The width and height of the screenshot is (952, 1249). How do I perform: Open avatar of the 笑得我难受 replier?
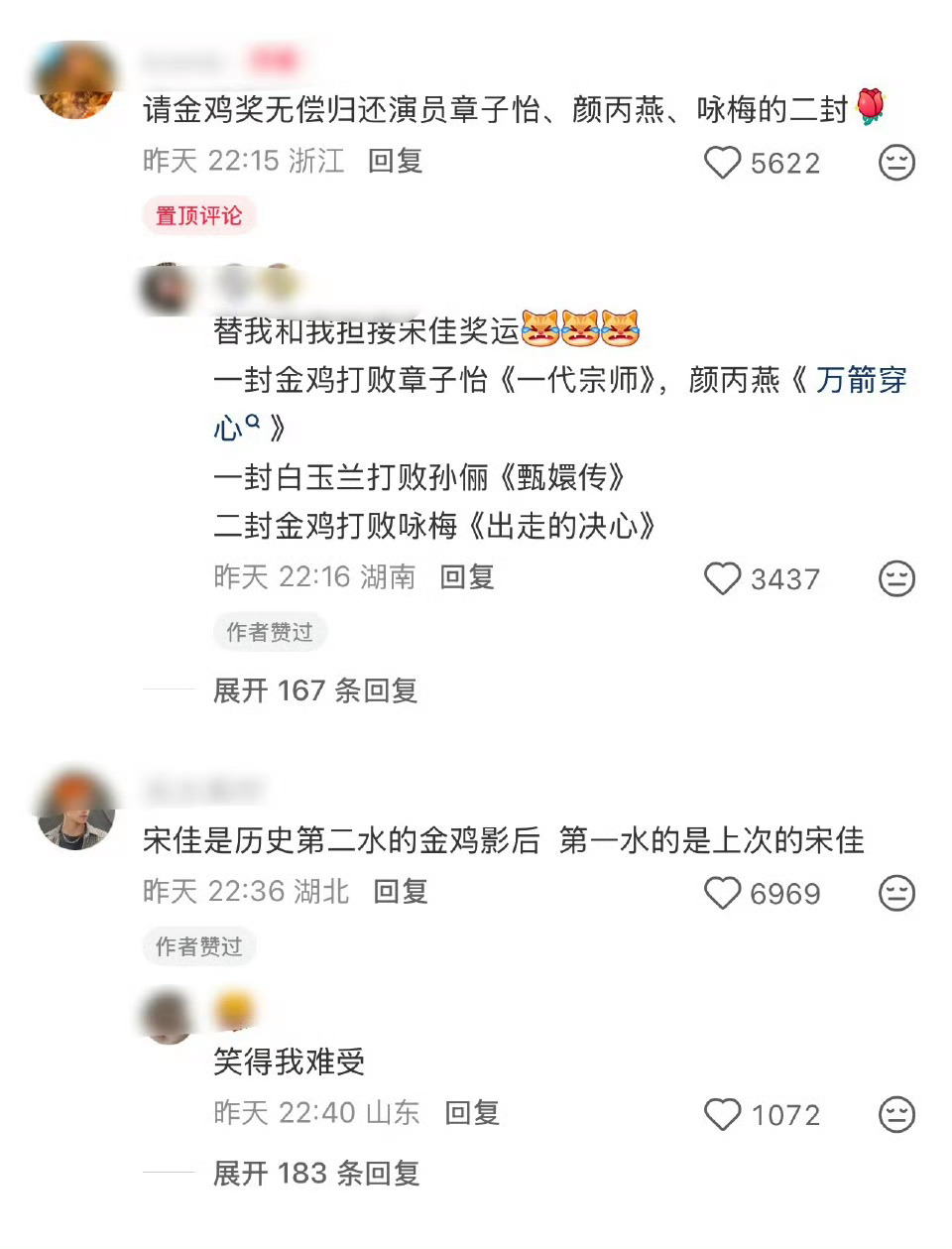point(166,1014)
